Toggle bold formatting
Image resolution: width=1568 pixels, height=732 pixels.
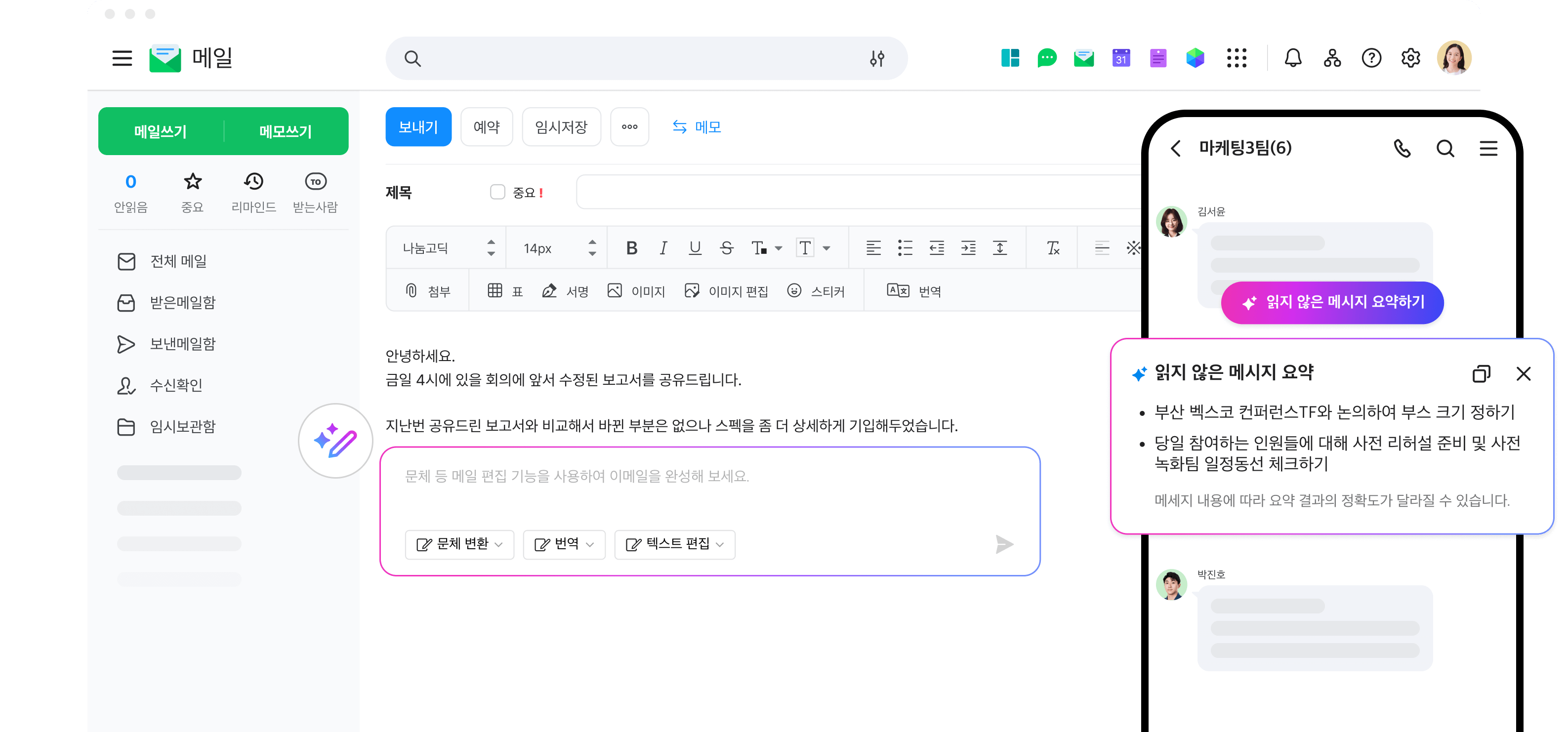coord(631,247)
